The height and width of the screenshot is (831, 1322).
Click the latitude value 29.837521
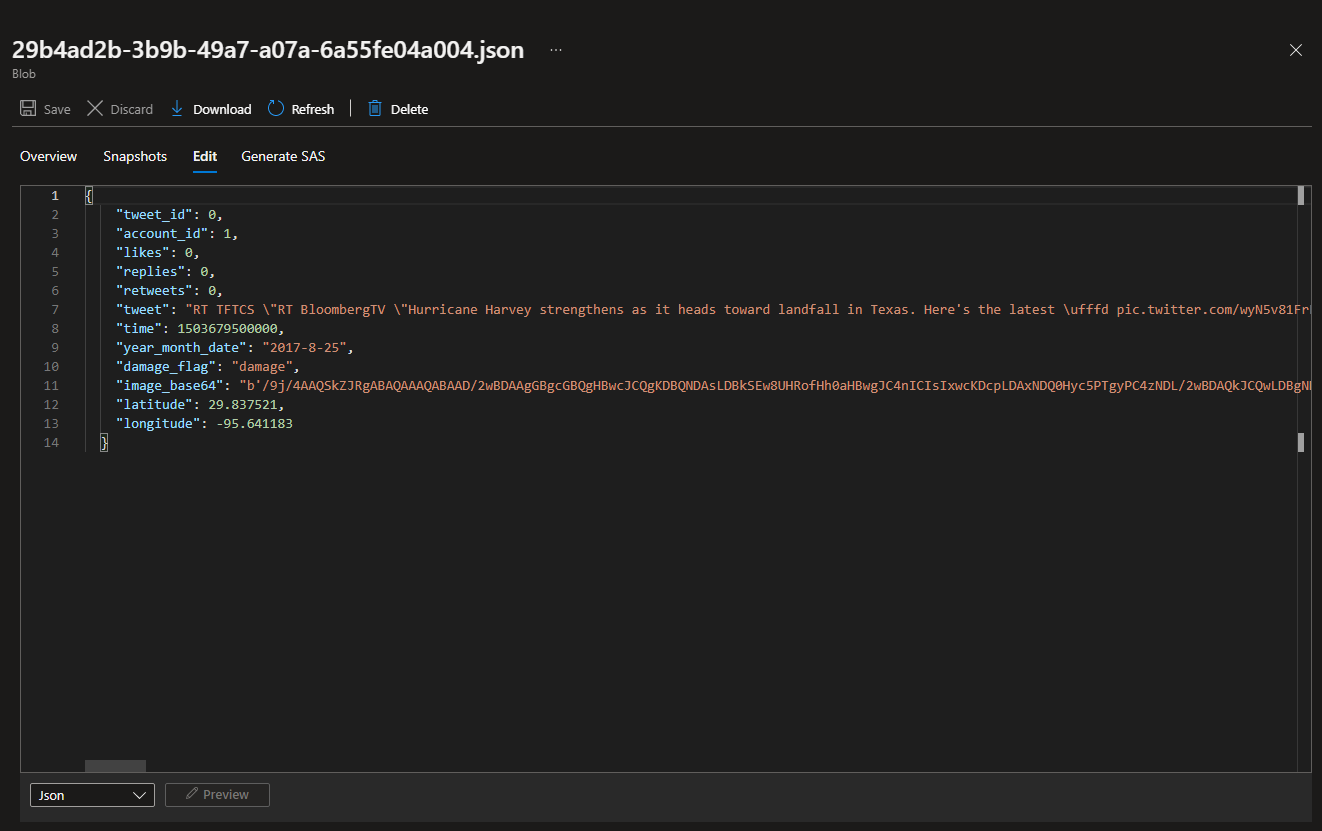coord(243,404)
